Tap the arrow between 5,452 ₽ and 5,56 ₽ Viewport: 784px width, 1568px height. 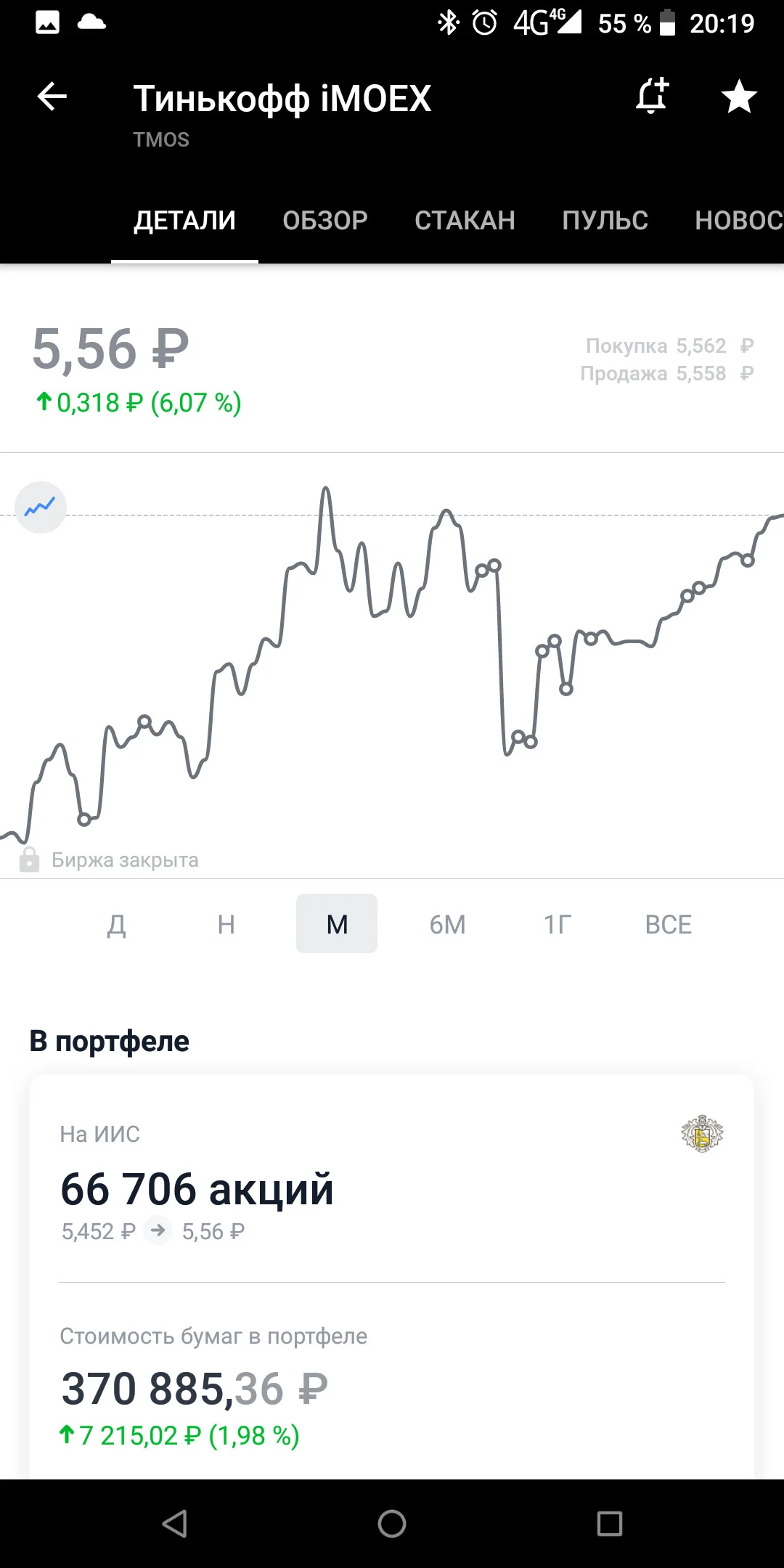158,1230
